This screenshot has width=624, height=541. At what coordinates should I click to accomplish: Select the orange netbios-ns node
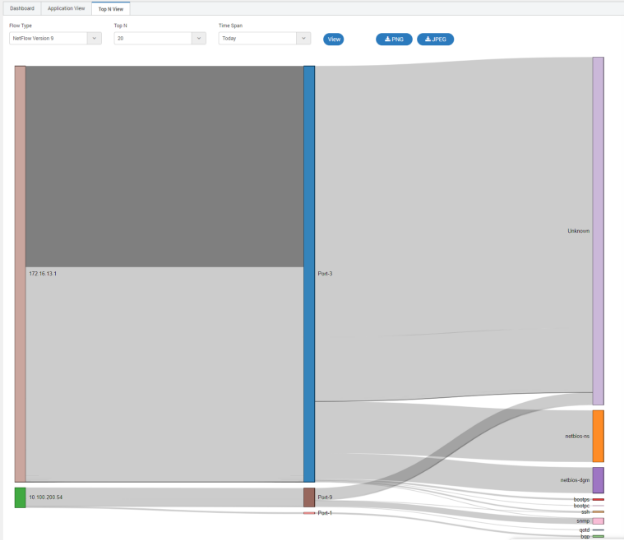point(598,436)
